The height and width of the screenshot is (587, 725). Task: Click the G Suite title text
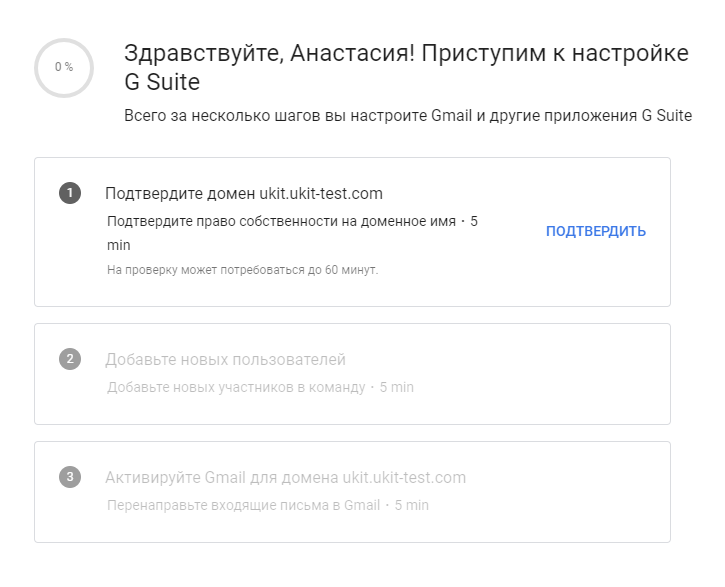pos(162,82)
